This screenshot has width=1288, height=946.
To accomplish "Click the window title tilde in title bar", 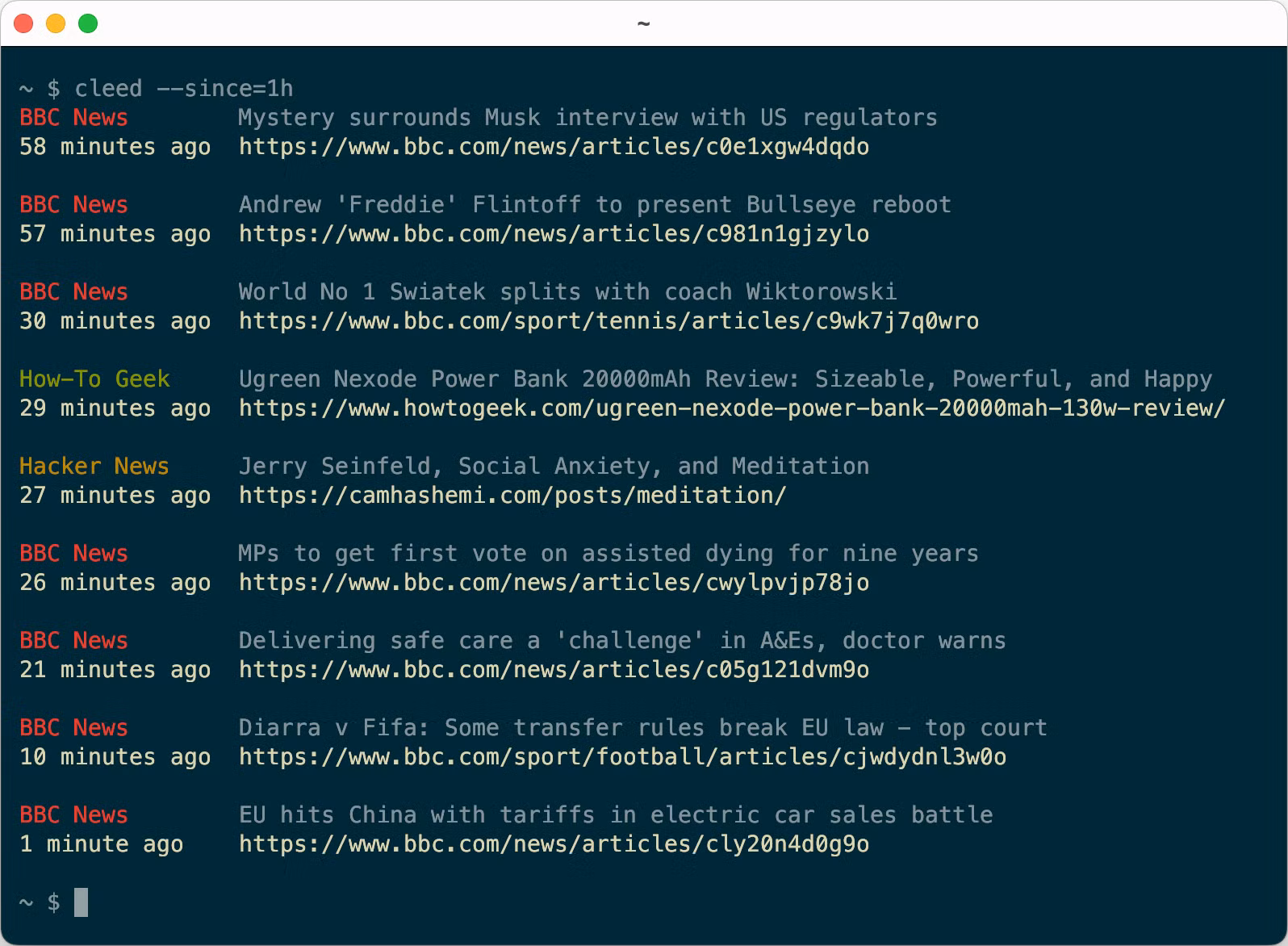I will coord(643,23).
